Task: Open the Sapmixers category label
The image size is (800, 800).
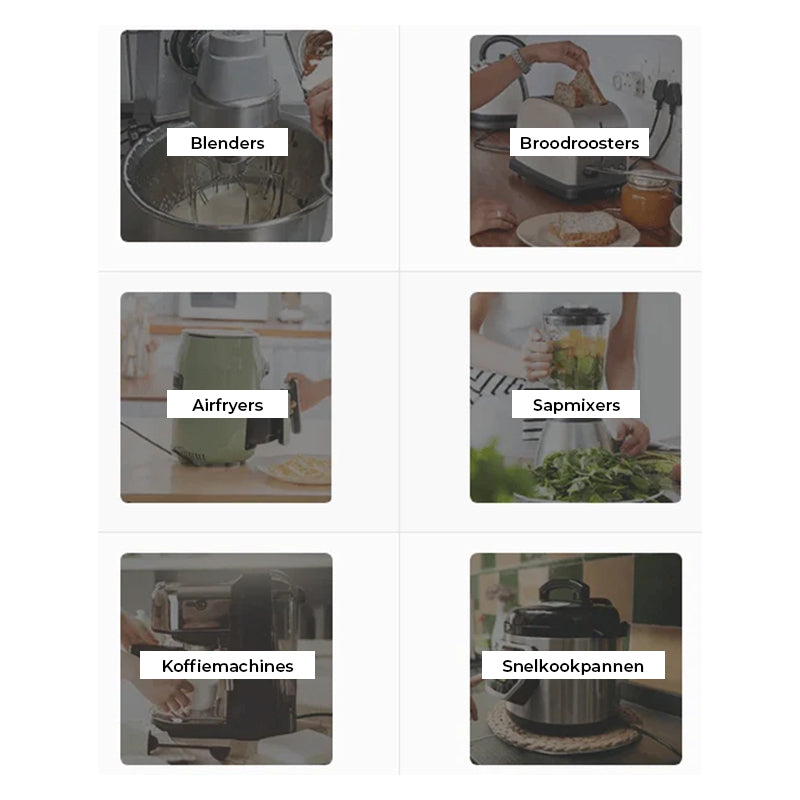Action: [576, 404]
